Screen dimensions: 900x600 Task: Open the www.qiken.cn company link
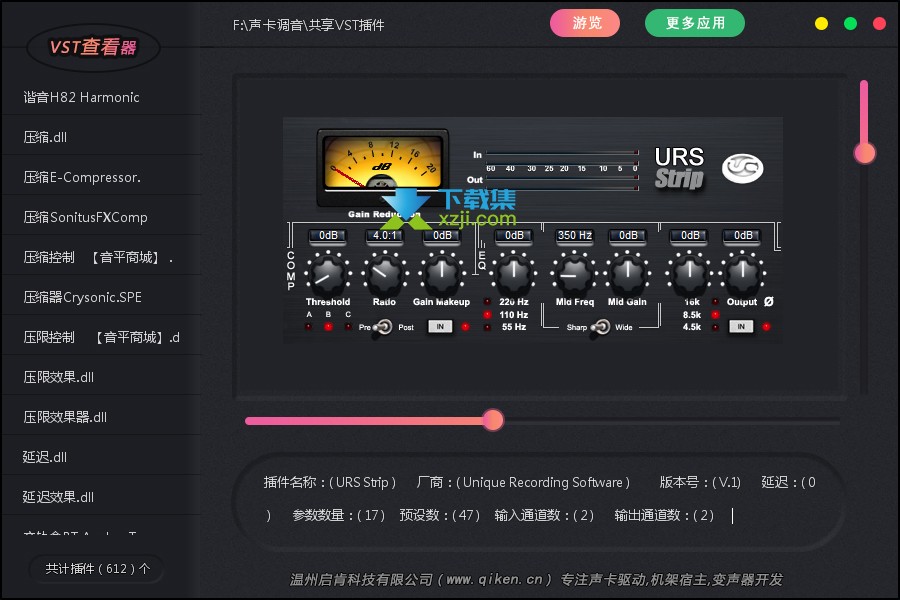[494, 580]
